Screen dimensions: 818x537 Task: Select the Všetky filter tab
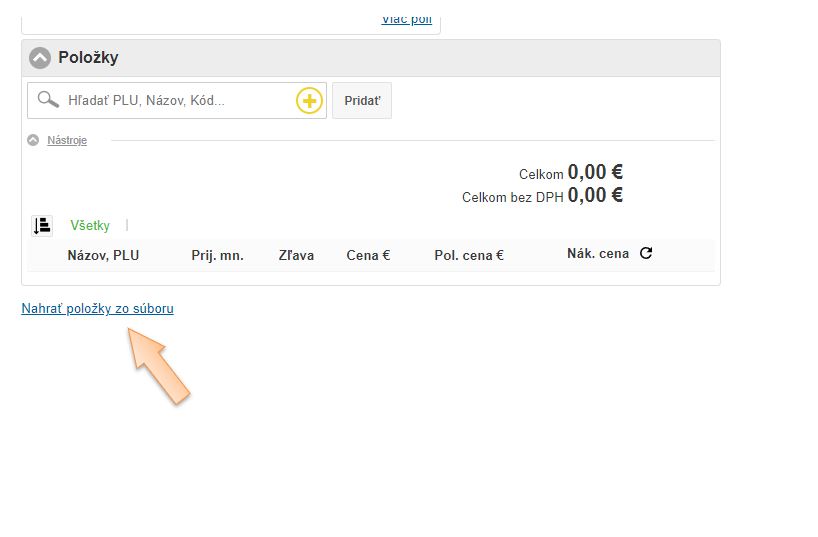90,226
